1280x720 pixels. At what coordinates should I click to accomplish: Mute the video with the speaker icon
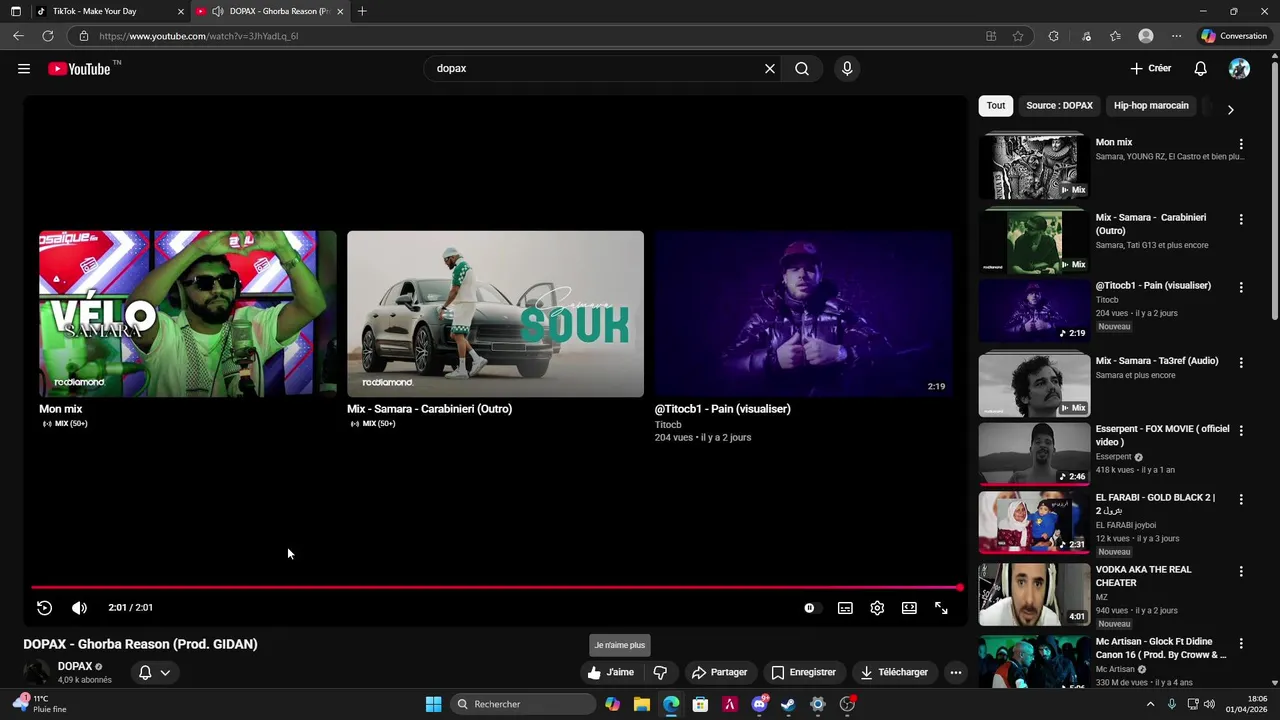(79, 608)
